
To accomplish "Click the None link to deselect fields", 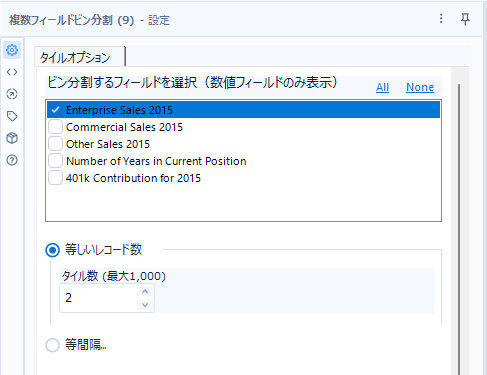I will [x=420, y=87].
